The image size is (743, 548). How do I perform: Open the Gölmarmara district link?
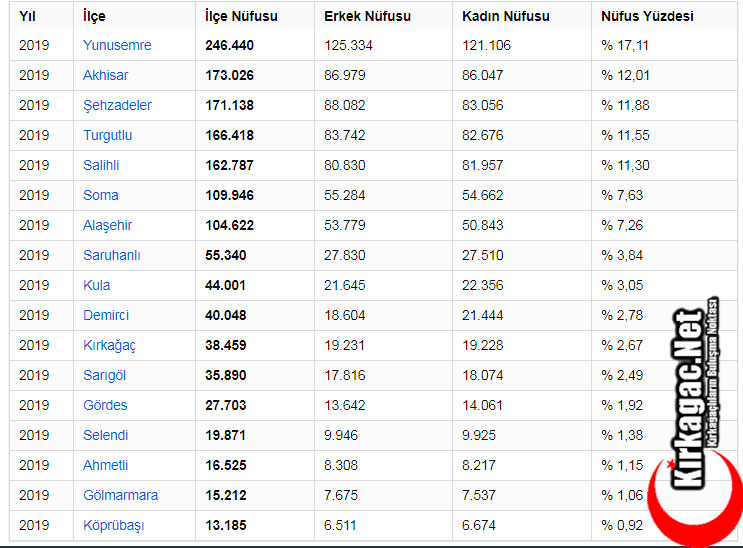tap(120, 495)
